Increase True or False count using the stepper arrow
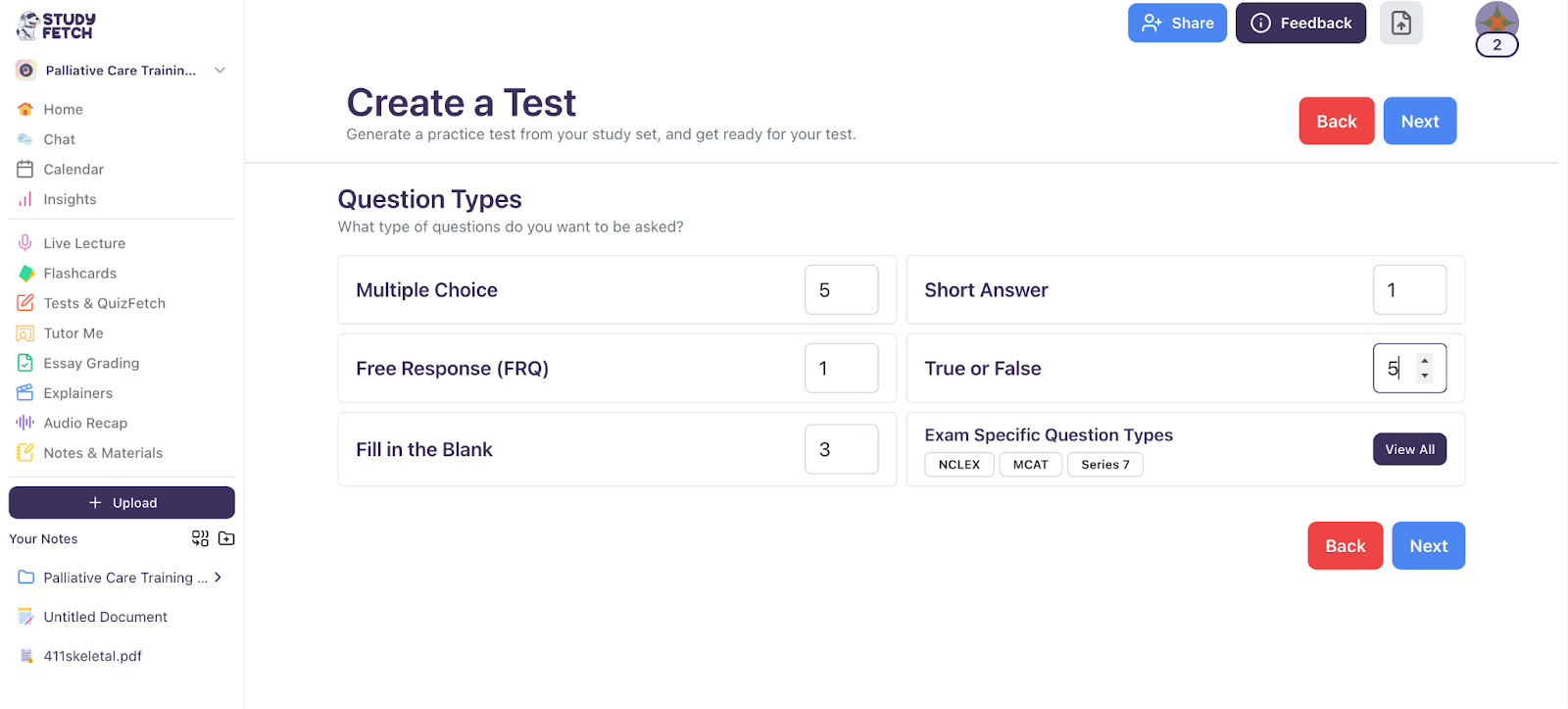The height and width of the screenshot is (709, 1568). [1426, 360]
